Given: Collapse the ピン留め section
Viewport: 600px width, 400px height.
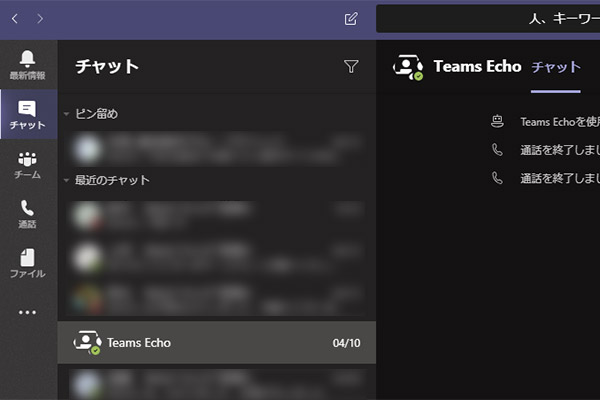Looking at the screenshot, I should [66, 114].
